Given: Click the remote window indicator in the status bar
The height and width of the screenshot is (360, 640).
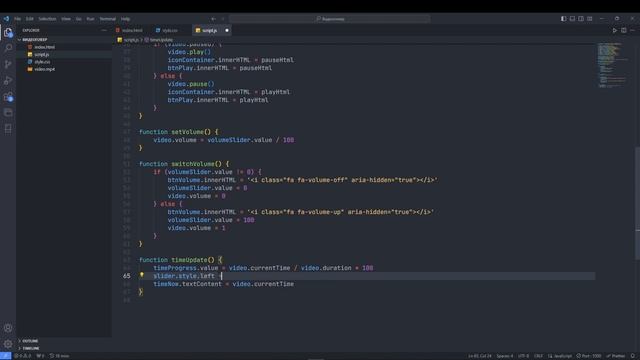Looking at the screenshot, I should (5, 356).
